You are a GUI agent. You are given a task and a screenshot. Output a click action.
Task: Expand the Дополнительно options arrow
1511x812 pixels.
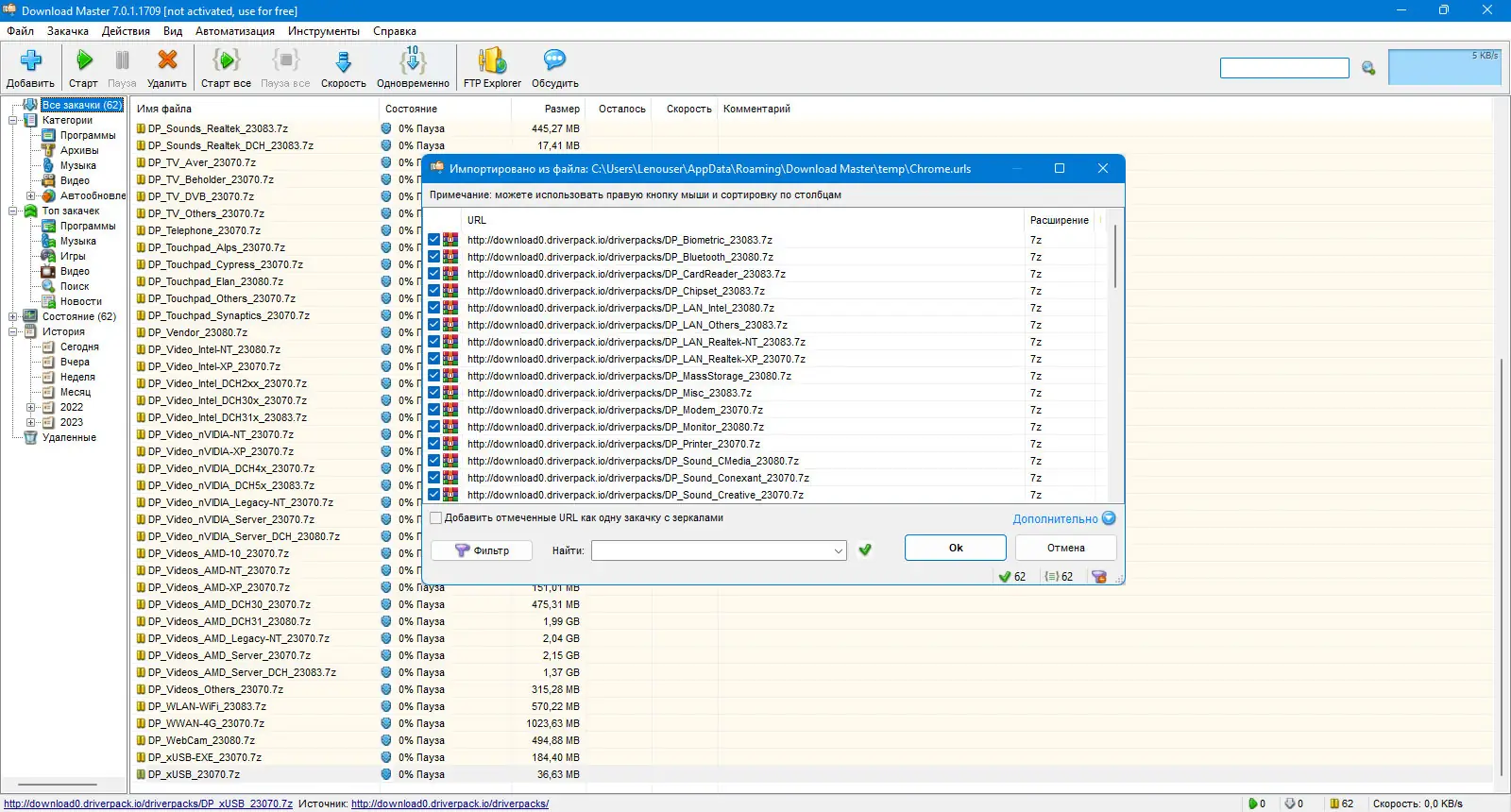click(1109, 518)
